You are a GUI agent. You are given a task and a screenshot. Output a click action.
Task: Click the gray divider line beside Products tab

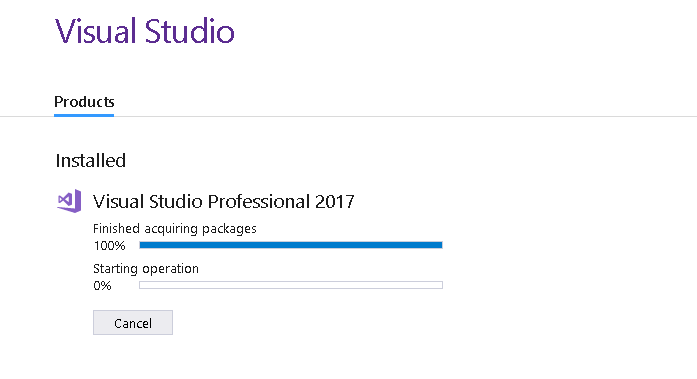[405, 116]
